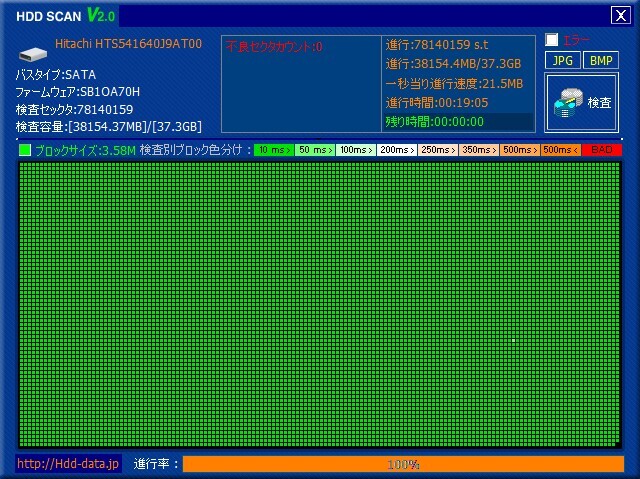Click the 不良セクタカウント bad sector panel
This screenshot has height=479, width=640.
(x=301, y=84)
